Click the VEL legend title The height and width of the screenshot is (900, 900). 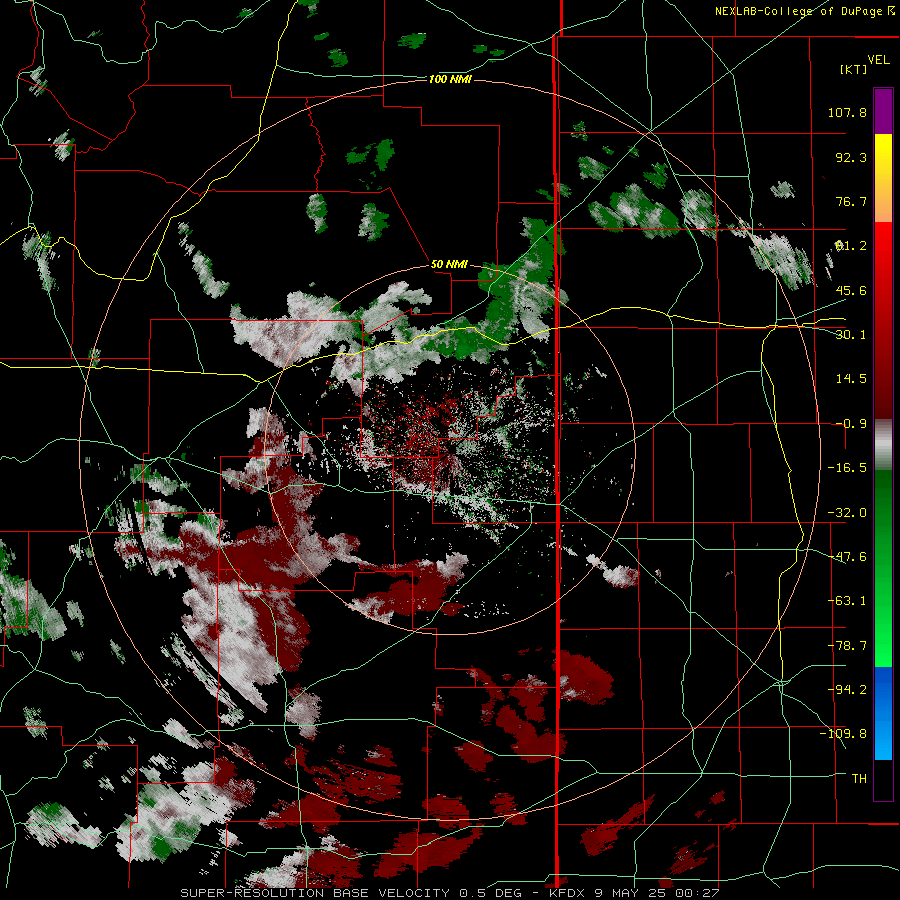[x=879, y=59]
